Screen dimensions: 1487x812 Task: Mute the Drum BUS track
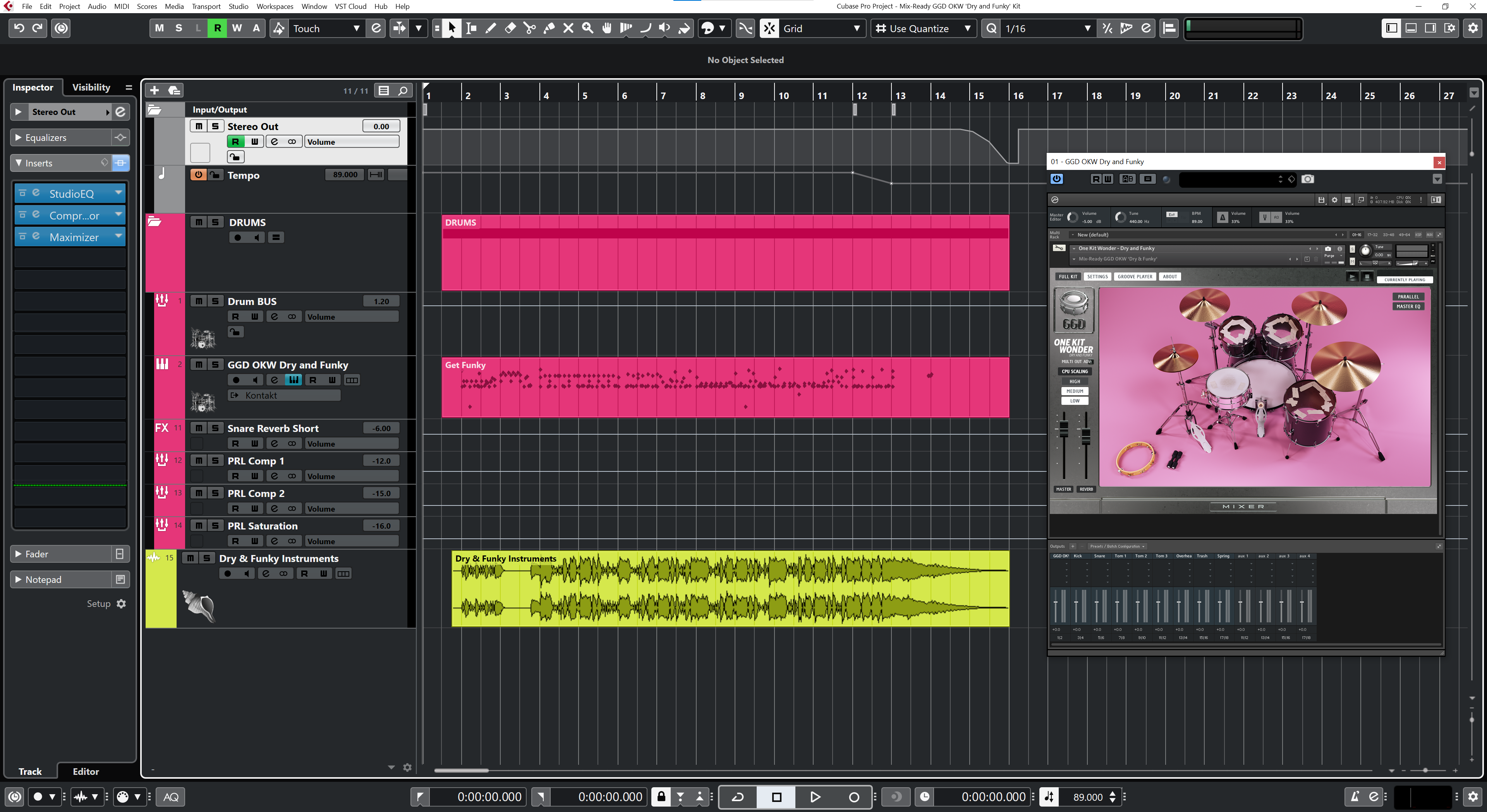click(x=199, y=301)
